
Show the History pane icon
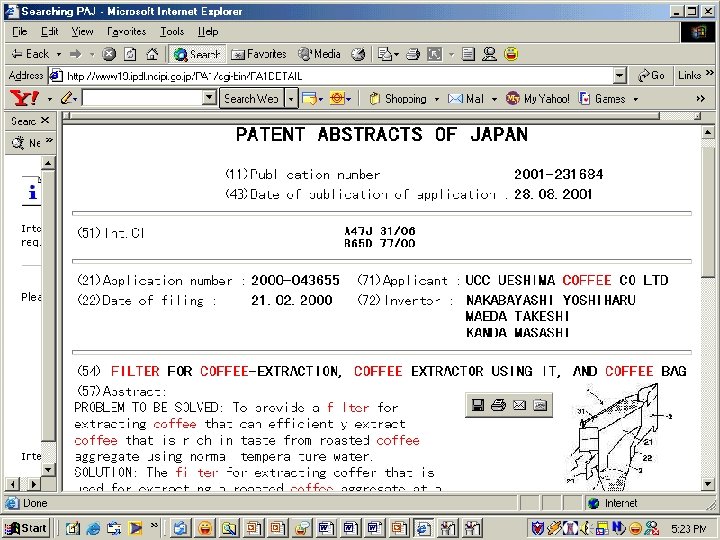358,54
